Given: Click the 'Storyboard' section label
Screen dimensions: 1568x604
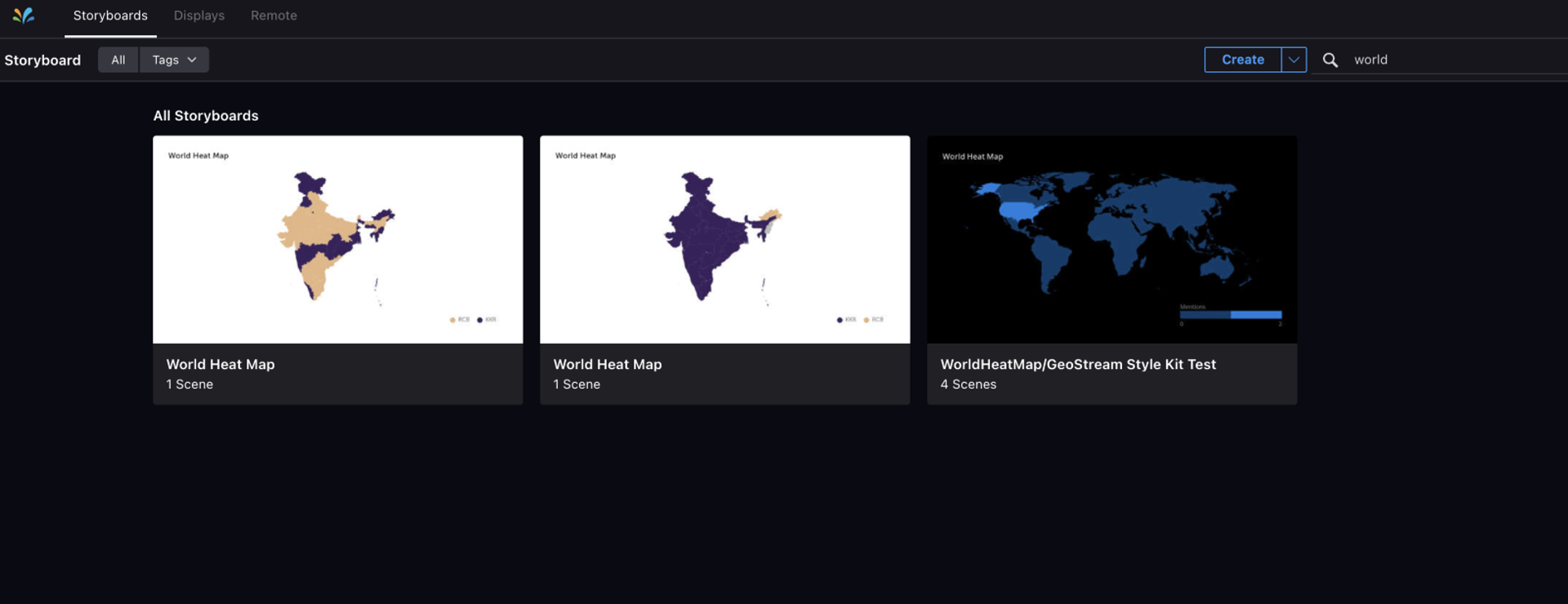Looking at the screenshot, I should click(42, 60).
